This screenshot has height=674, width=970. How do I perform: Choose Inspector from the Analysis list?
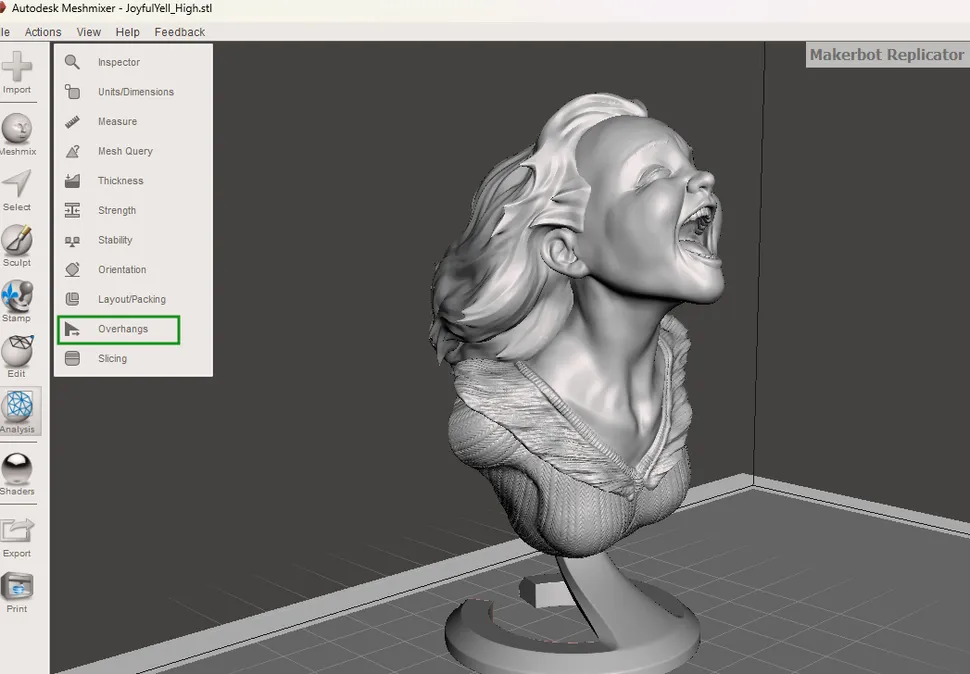point(119,62)
